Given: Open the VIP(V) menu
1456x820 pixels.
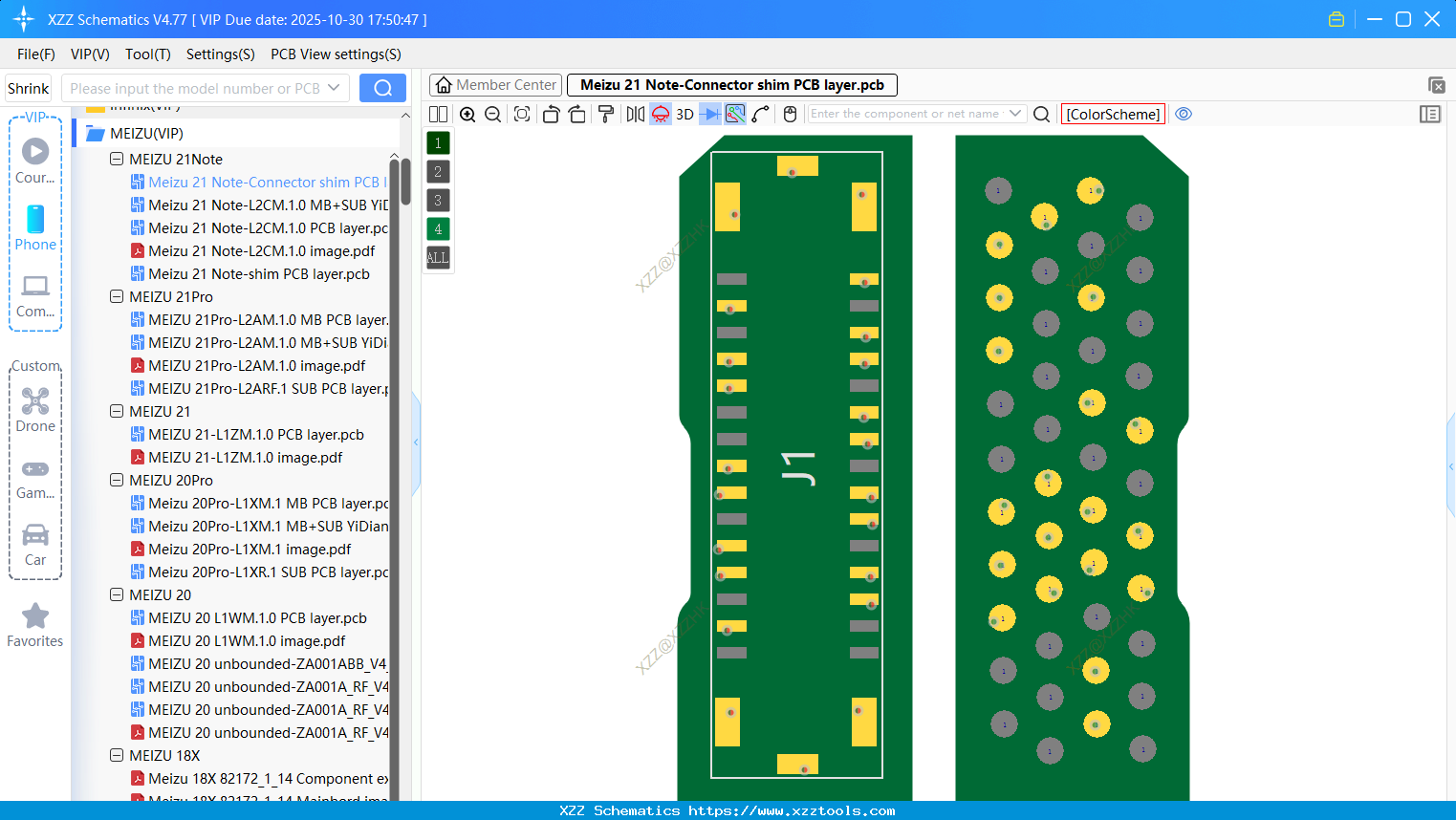Looking at the screenshot, I should point(90,54).
